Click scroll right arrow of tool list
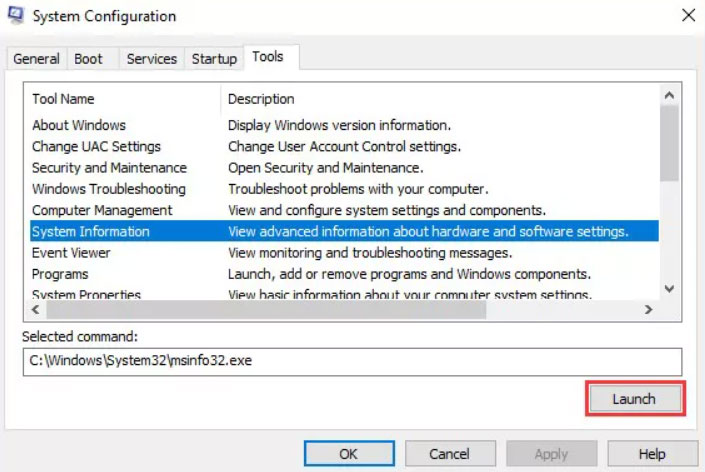 (648, 309)
